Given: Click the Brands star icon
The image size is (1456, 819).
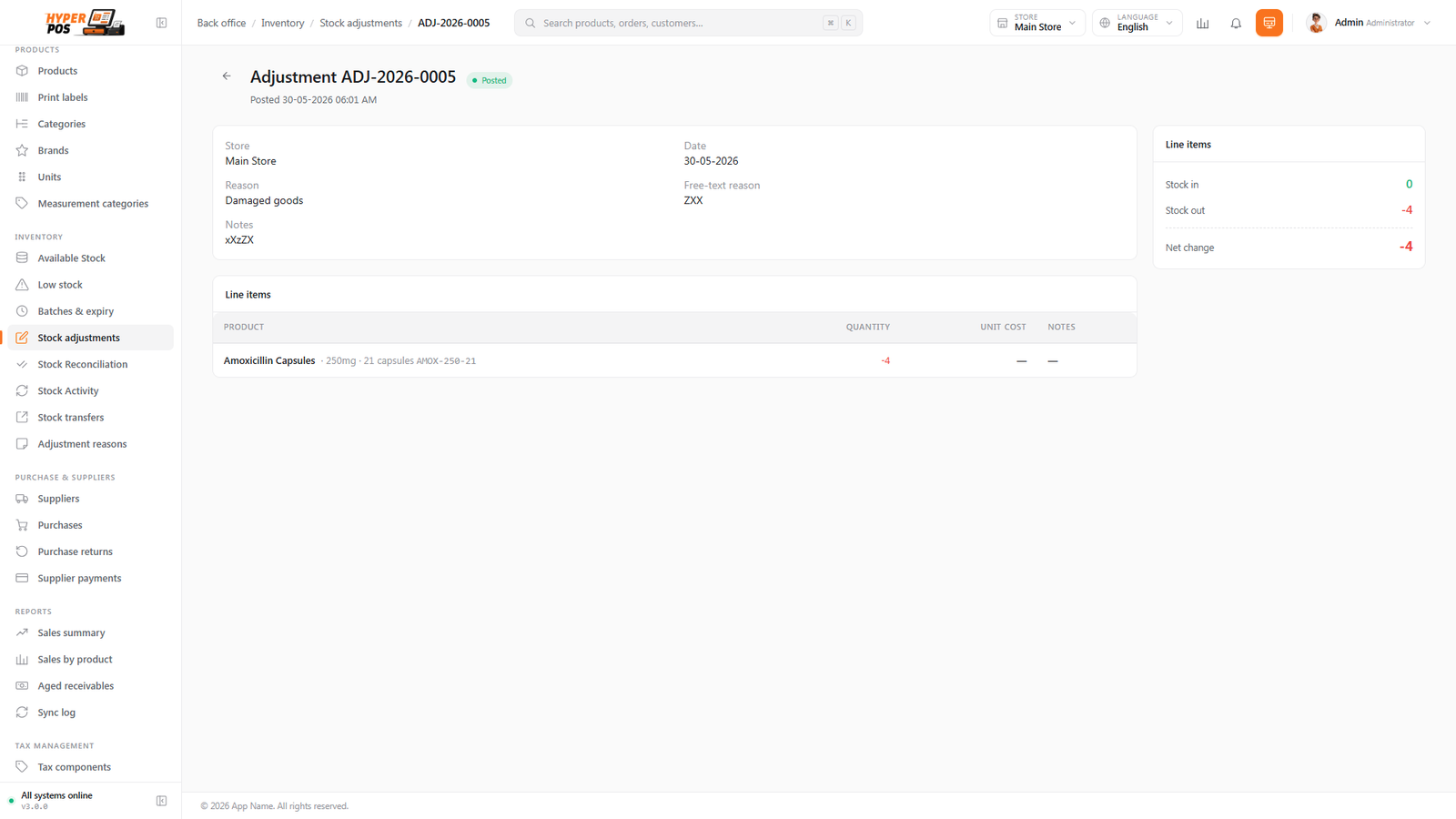Looking at the screenshot, I should click(x=22, y=150).
